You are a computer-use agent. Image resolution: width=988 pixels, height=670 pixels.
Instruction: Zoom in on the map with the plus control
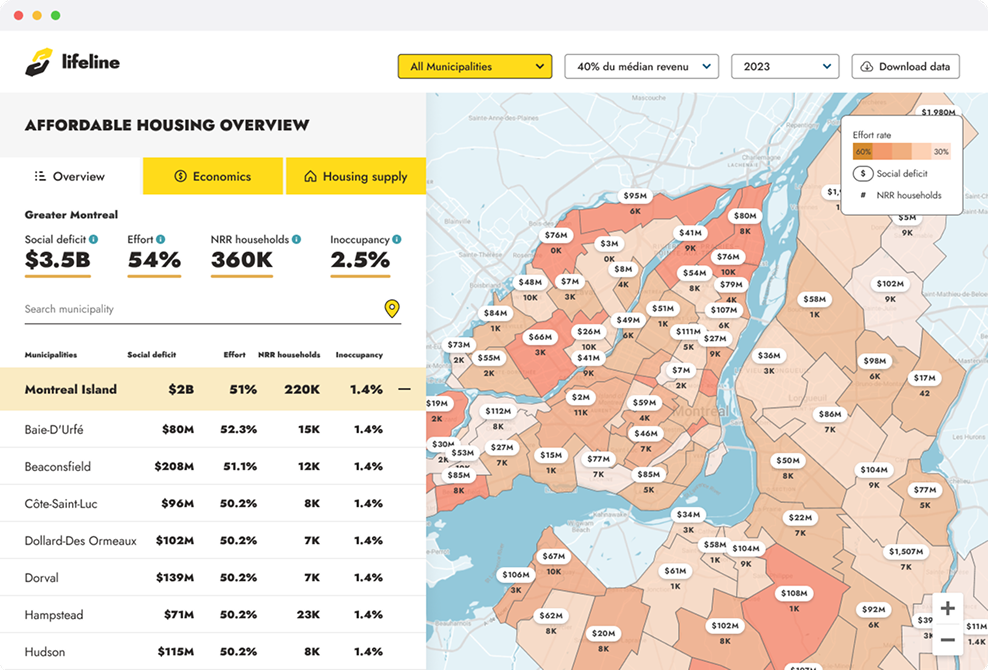947,607
